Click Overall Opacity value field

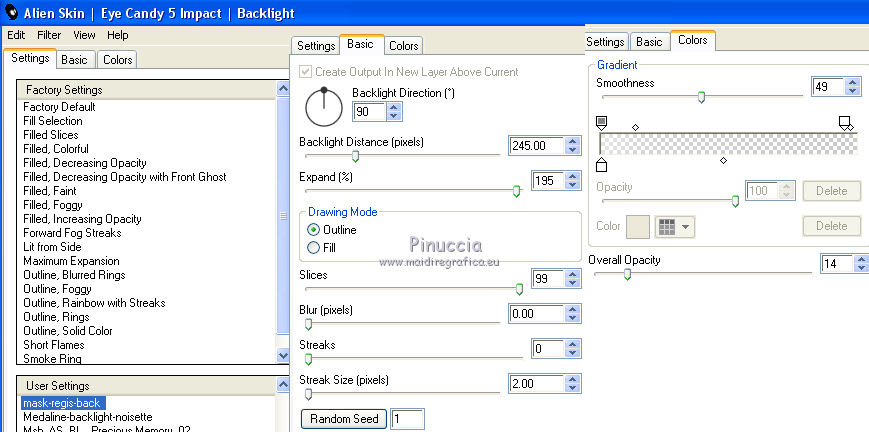[x=836, y=264]
